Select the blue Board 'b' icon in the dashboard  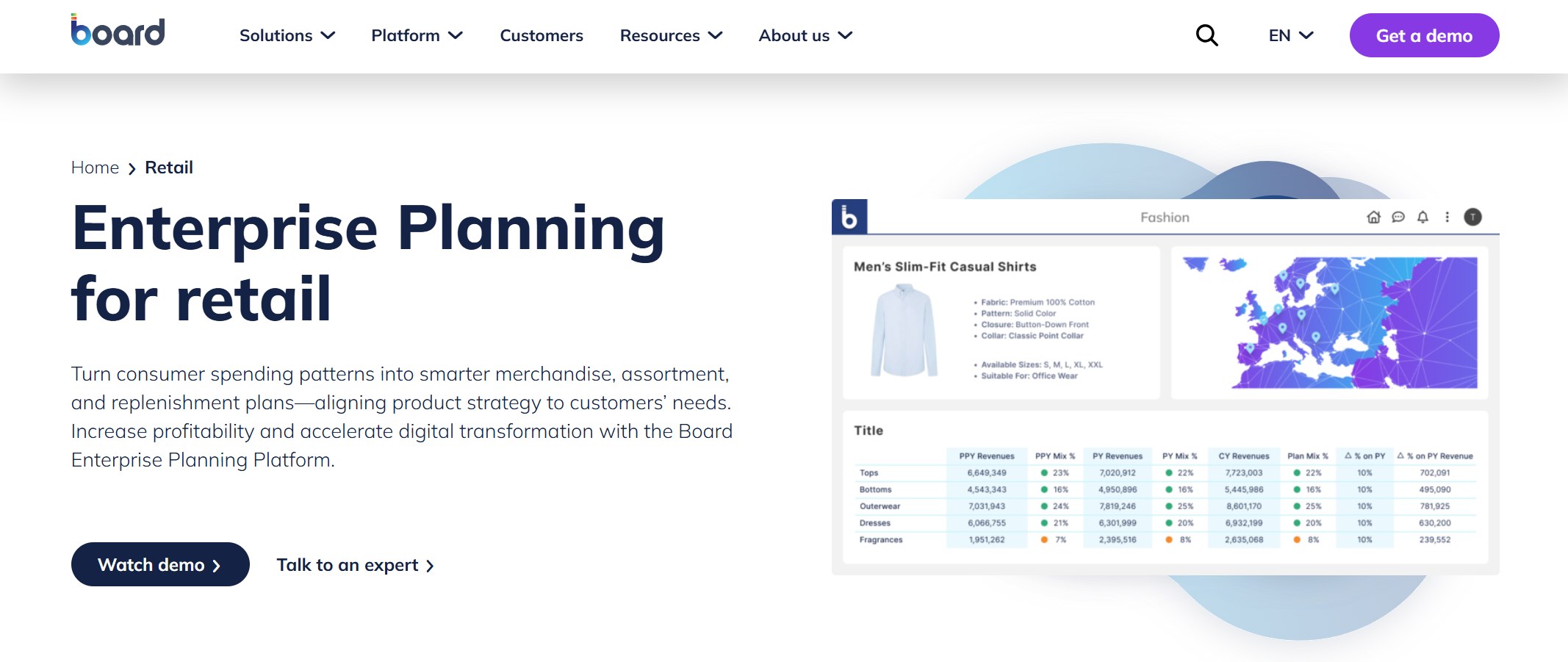pos(851,217)
